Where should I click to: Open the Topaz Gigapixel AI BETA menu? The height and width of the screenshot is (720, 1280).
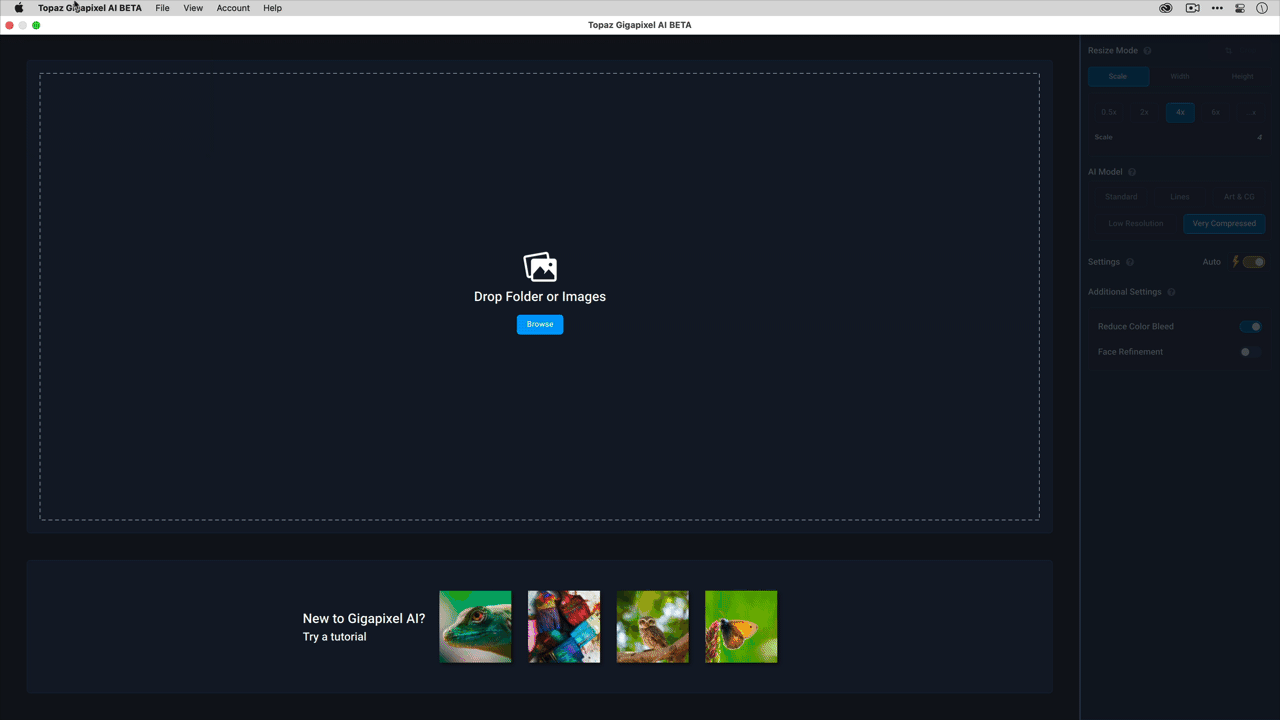(90, 8)
